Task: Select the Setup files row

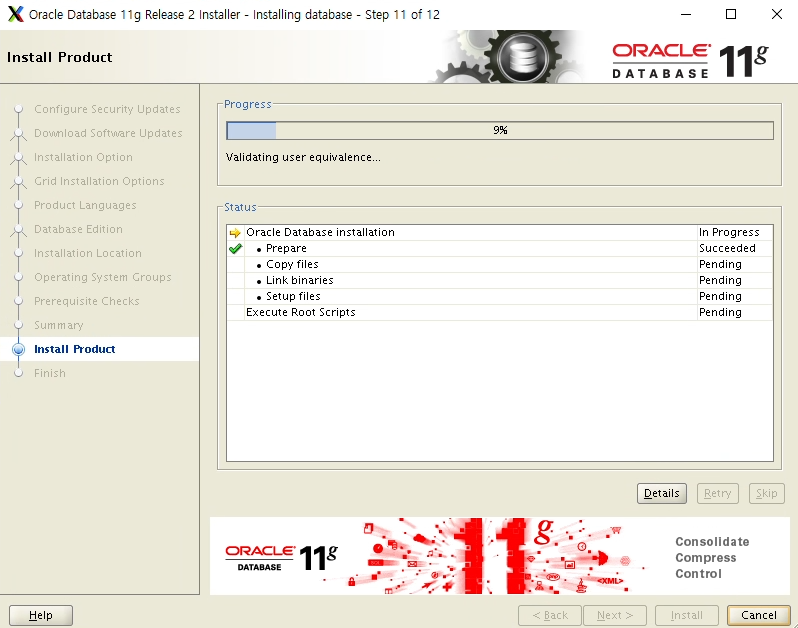Action: (500, 296)
